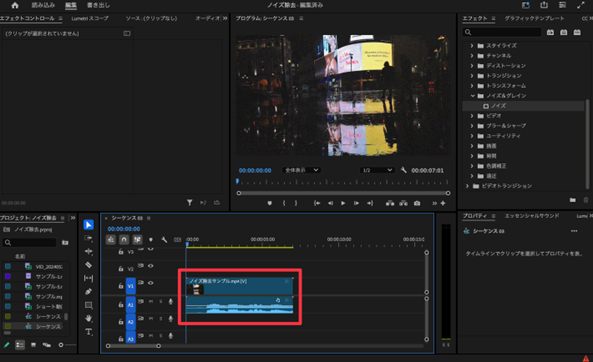The width and height of the screenshot is (593, 362).
Task: Open Program monitor settings wrench
Action: (x=404, y=170)
